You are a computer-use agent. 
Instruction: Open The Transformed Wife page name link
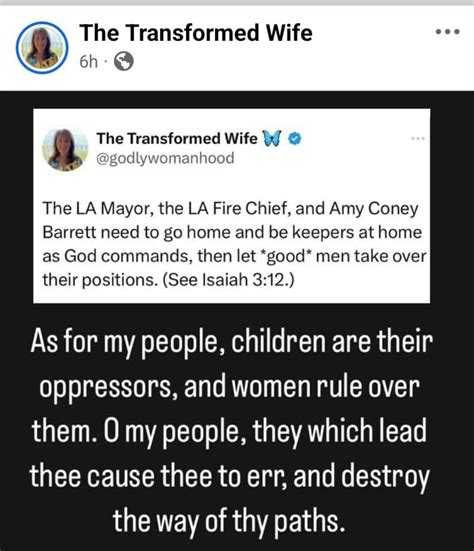pyautogui.click(x=196, y=33)
